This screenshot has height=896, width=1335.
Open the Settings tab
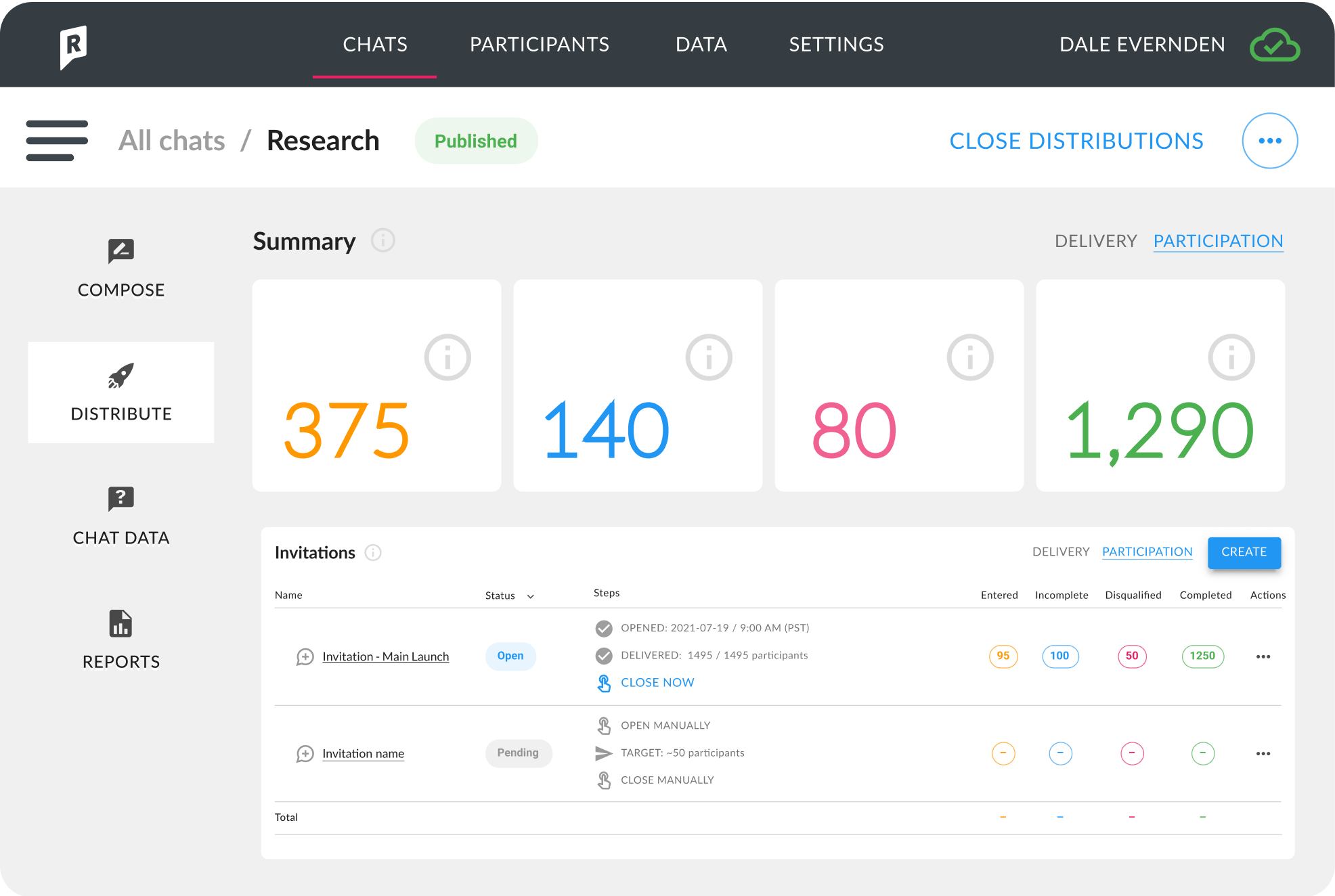tap(836, 45)
